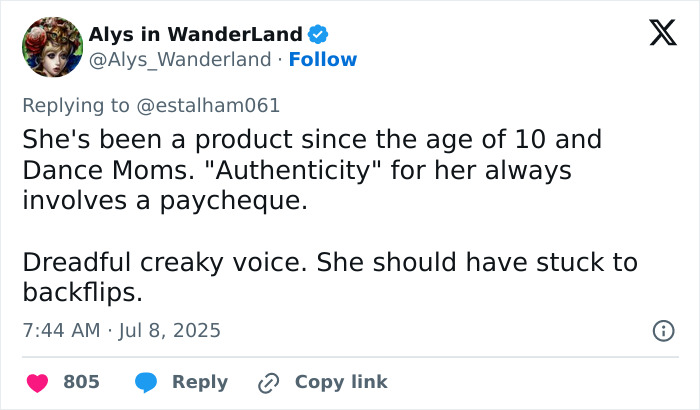Click the X logo

(x=656, y=33)
